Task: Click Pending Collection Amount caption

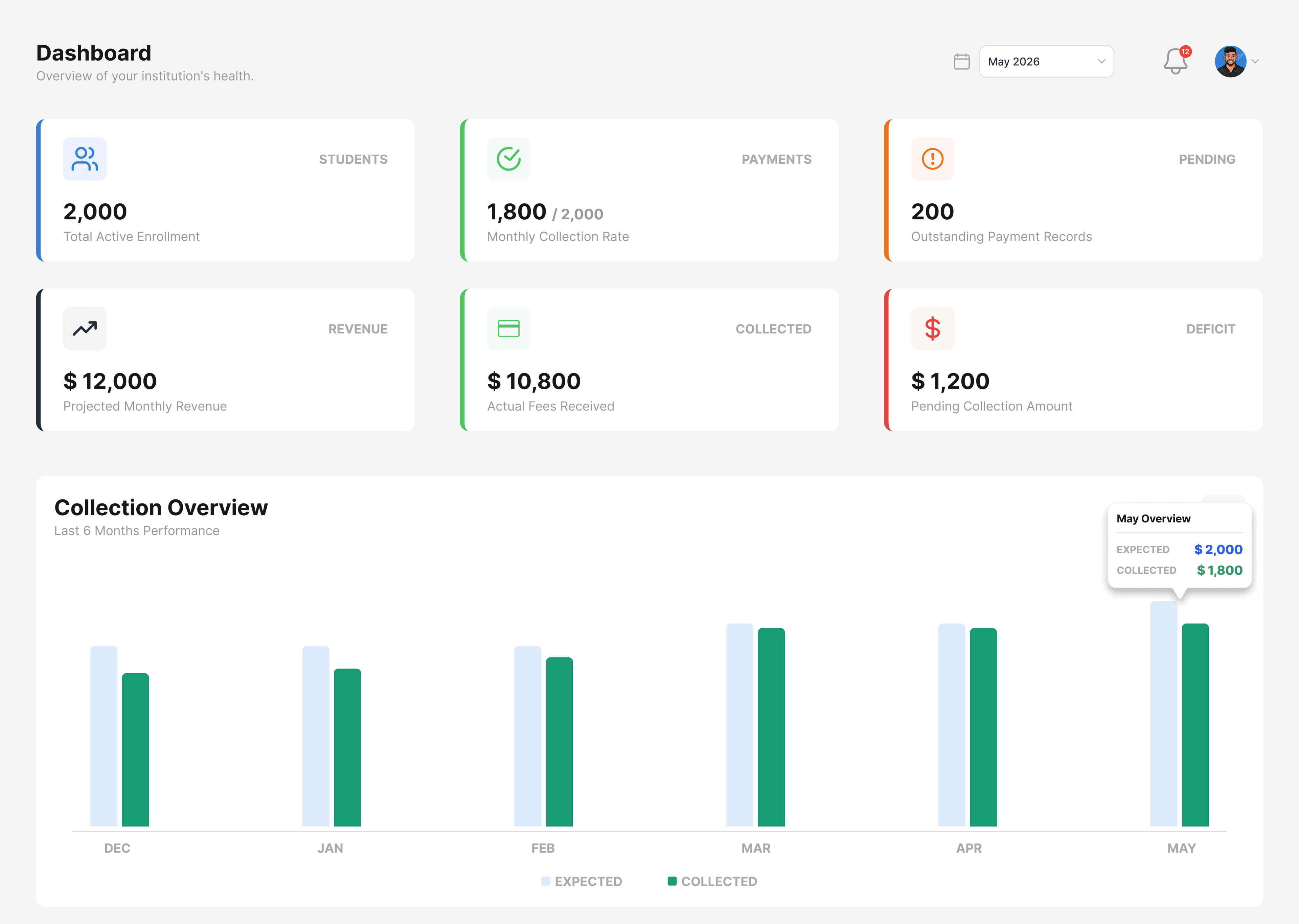Action: [991, 406]
